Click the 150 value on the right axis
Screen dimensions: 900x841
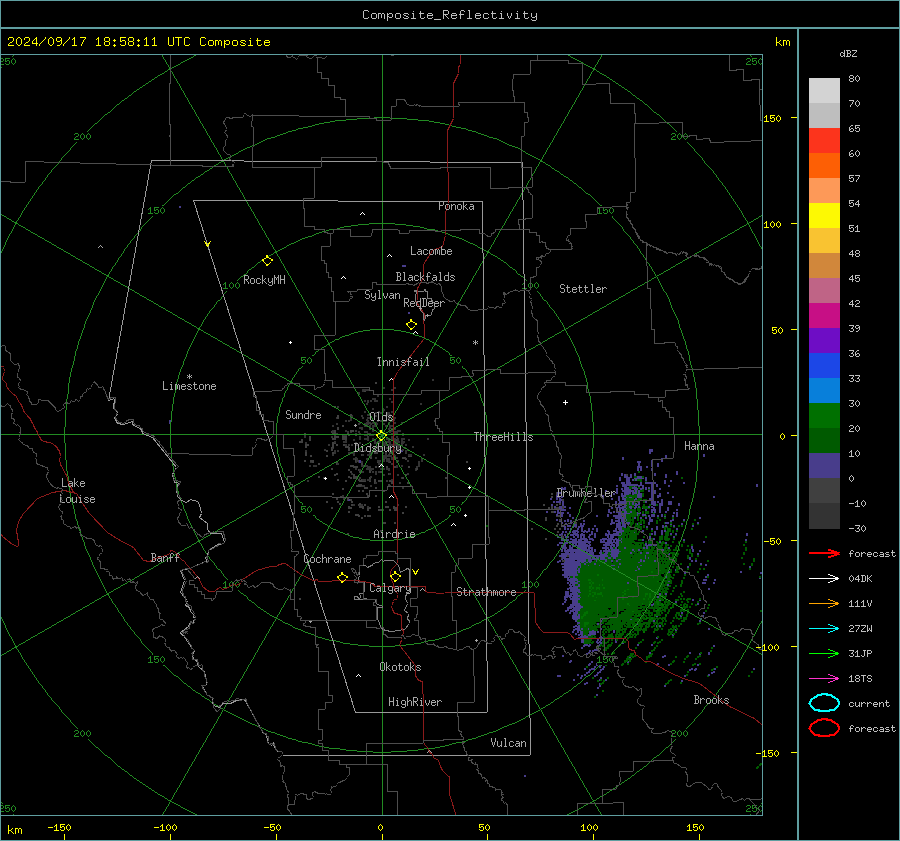coord(773,118)
